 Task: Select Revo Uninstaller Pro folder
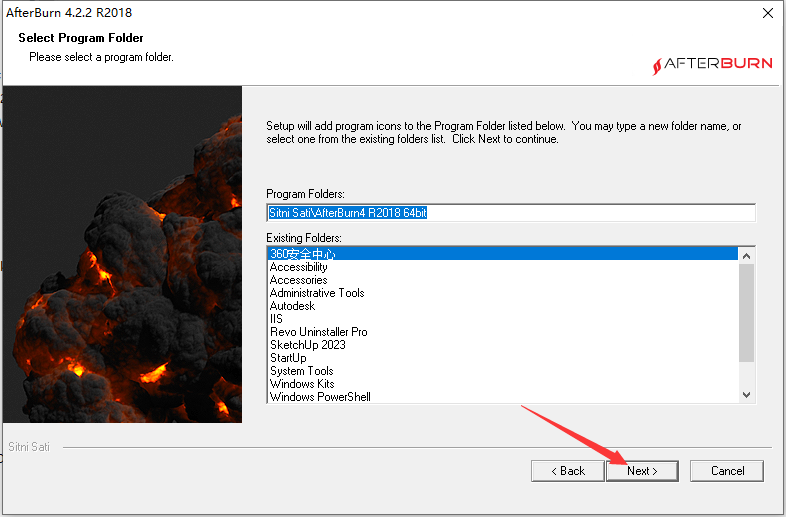point(503,332)
